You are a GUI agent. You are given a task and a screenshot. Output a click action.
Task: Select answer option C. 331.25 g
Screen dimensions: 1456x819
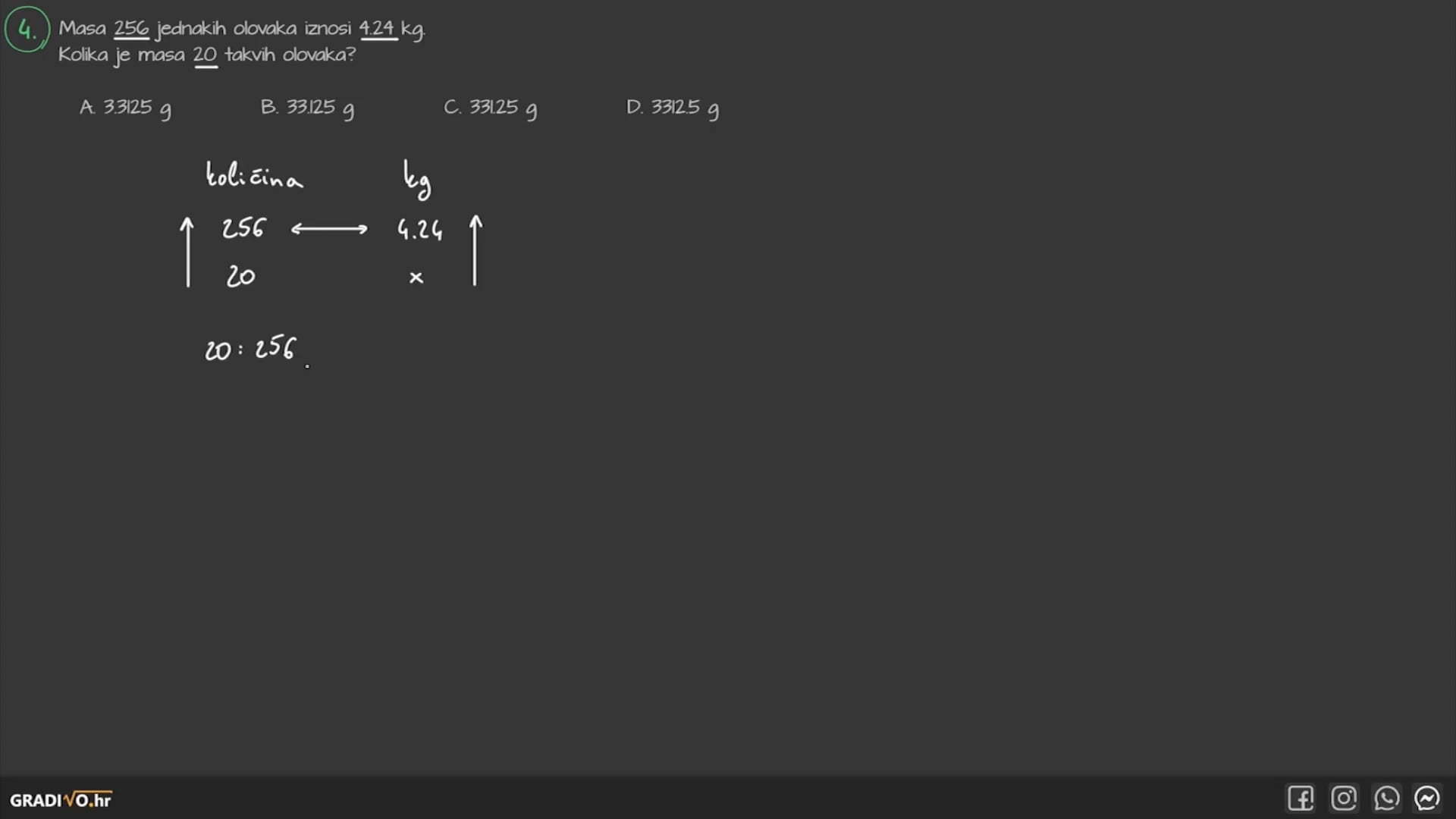(491, 108)
